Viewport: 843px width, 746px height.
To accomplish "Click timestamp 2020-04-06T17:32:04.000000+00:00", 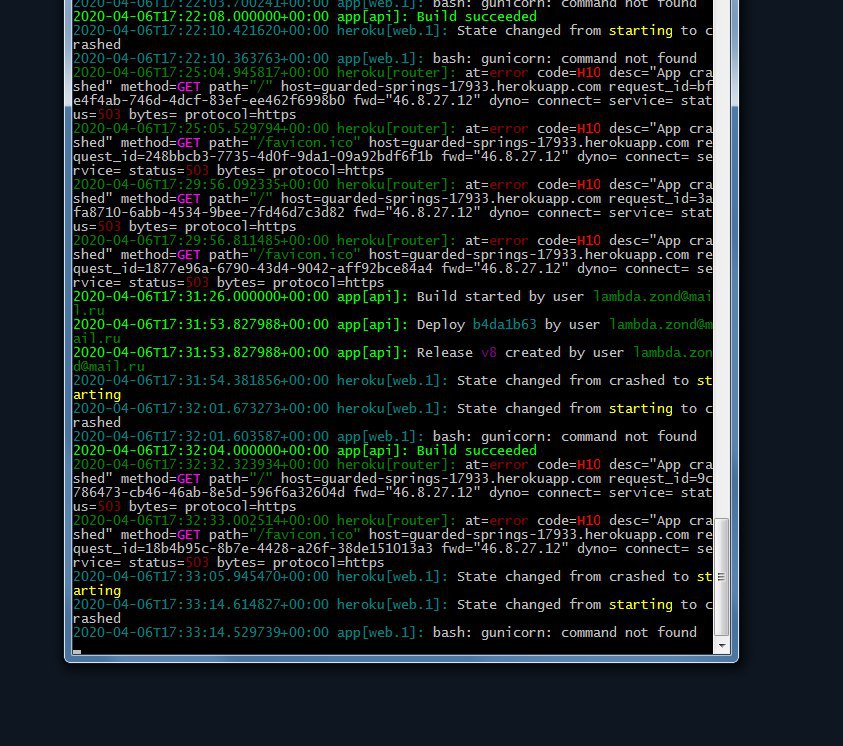I will pos(201,450).
